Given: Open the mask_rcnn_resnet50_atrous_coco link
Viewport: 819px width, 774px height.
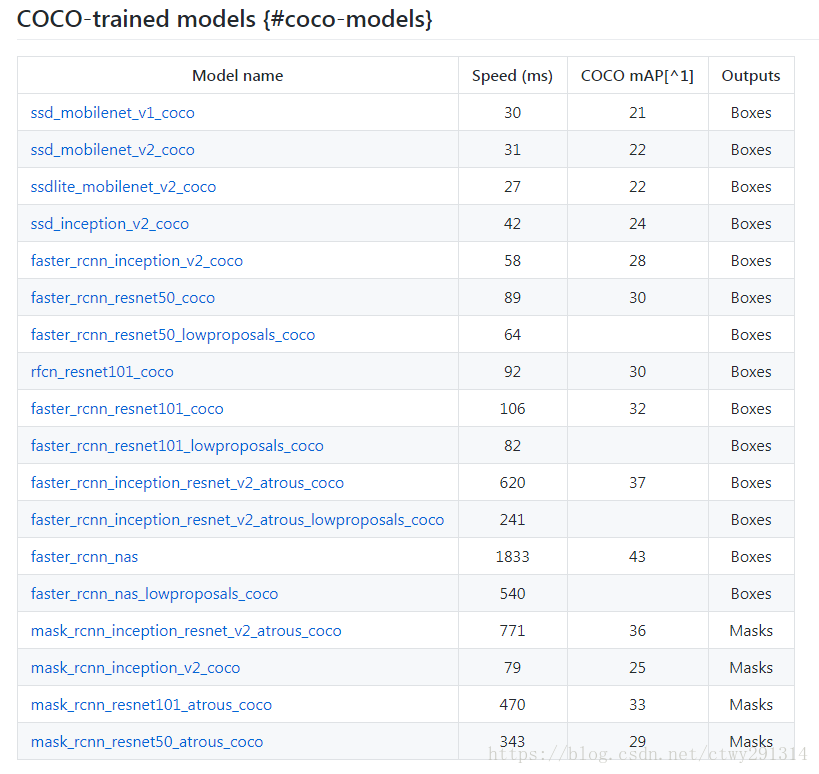Looking at the screenshot, I should pos(147,742).
